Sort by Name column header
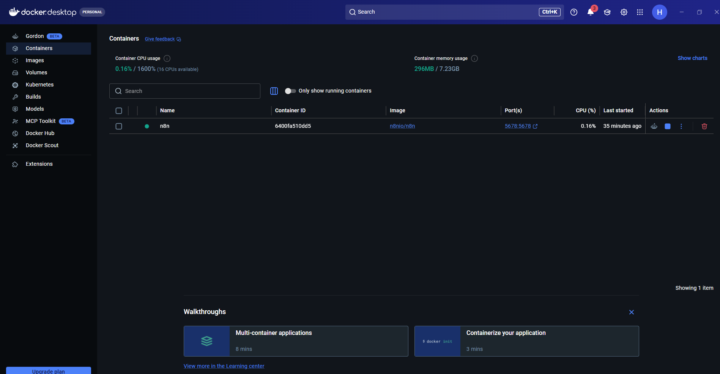 coord(167,111)
